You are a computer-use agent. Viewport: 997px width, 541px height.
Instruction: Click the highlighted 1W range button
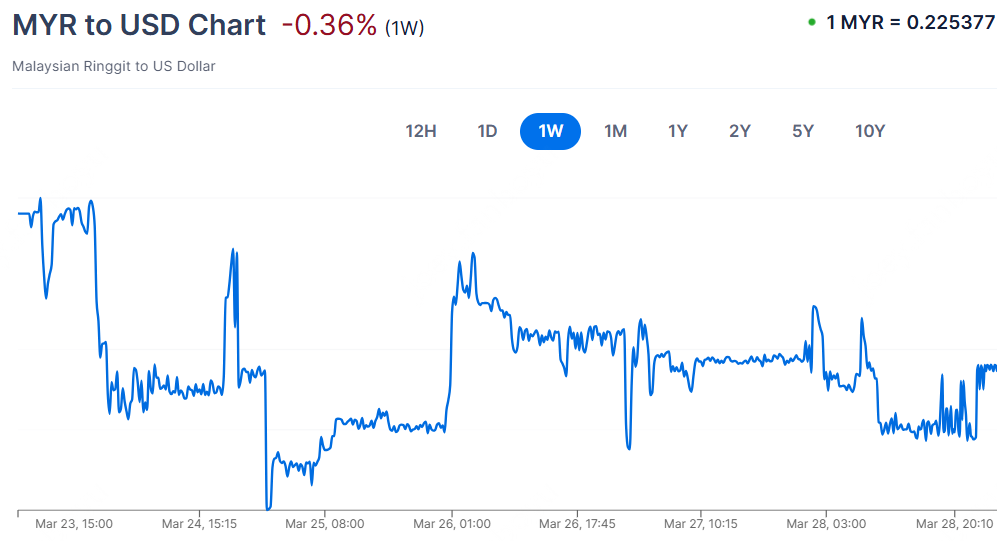550,131
